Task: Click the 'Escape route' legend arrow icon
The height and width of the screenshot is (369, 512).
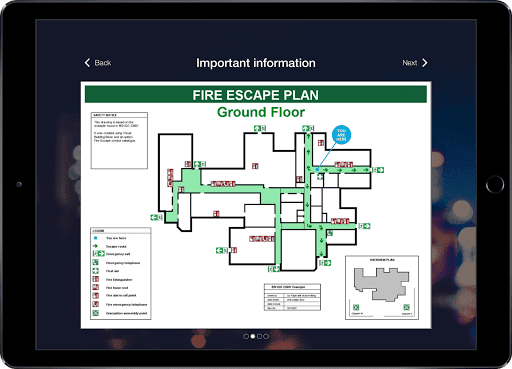Action: coord(95,246)
